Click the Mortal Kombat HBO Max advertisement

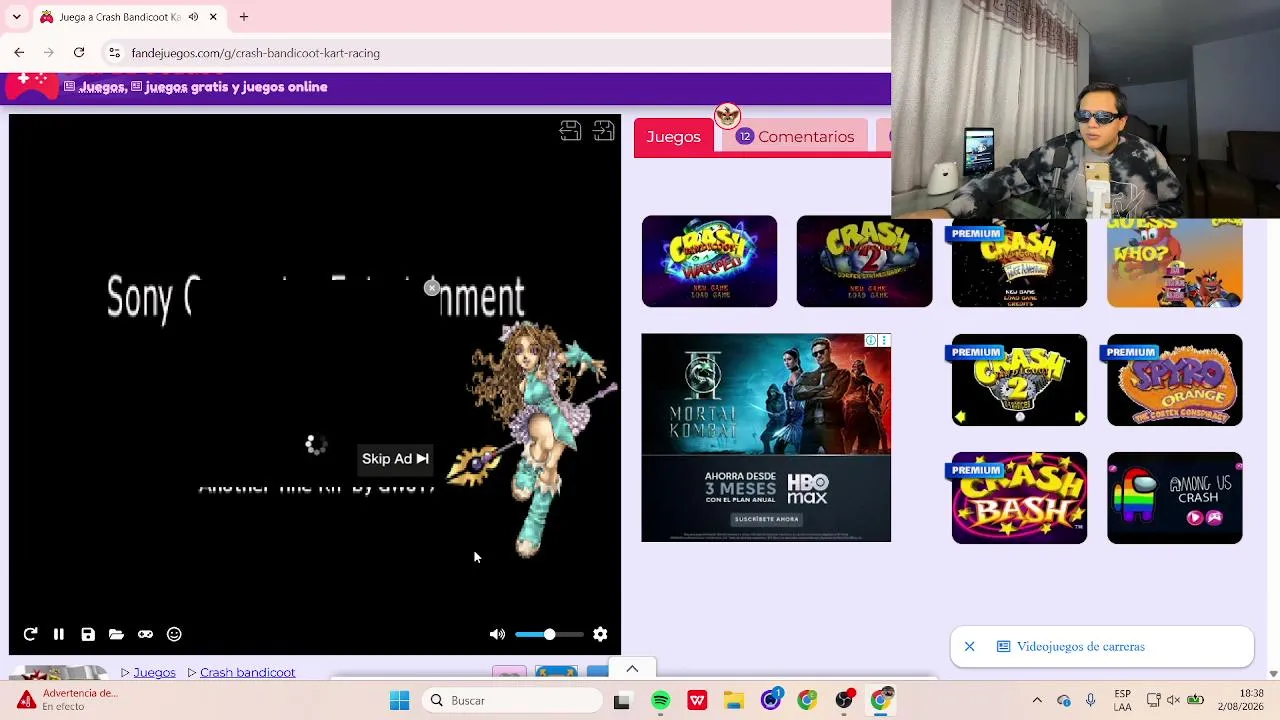766,438
